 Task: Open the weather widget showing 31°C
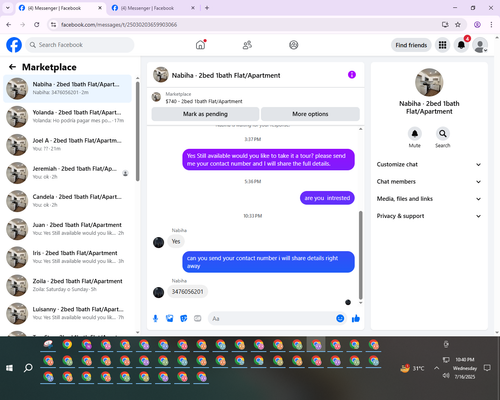click(413, 368)
